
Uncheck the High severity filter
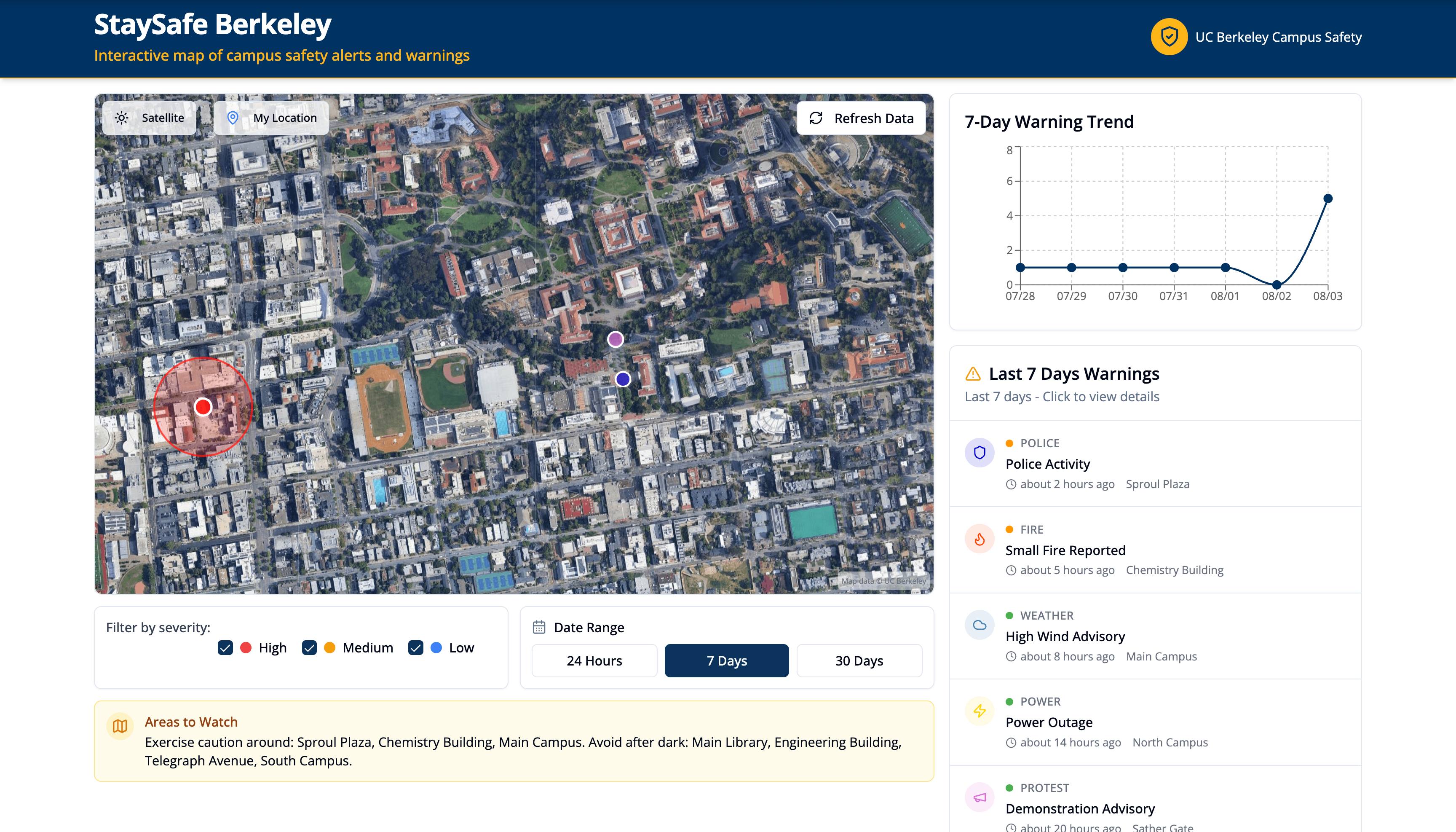click(x=225, y=647)
